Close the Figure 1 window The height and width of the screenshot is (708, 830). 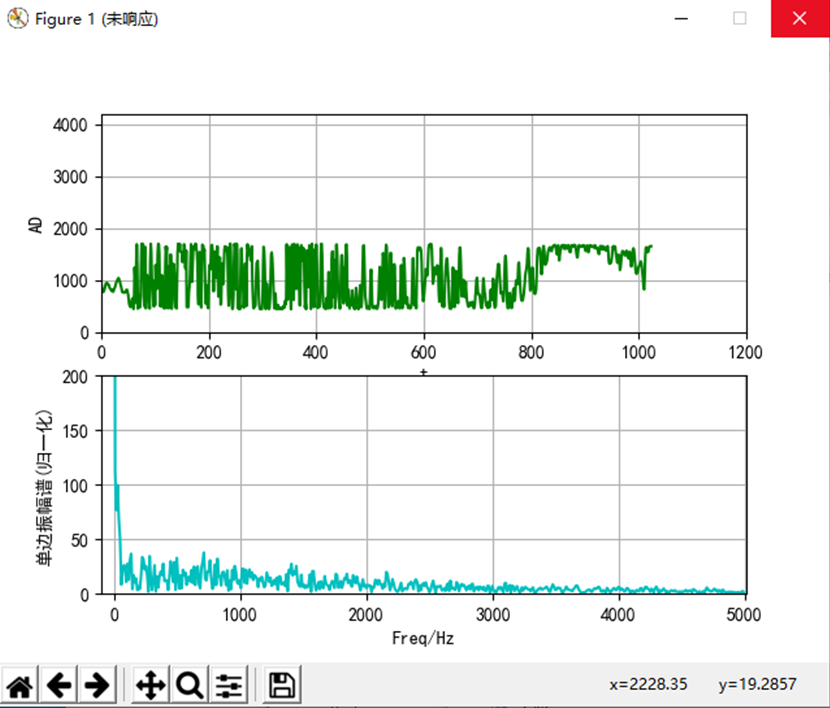coord(800,19)
